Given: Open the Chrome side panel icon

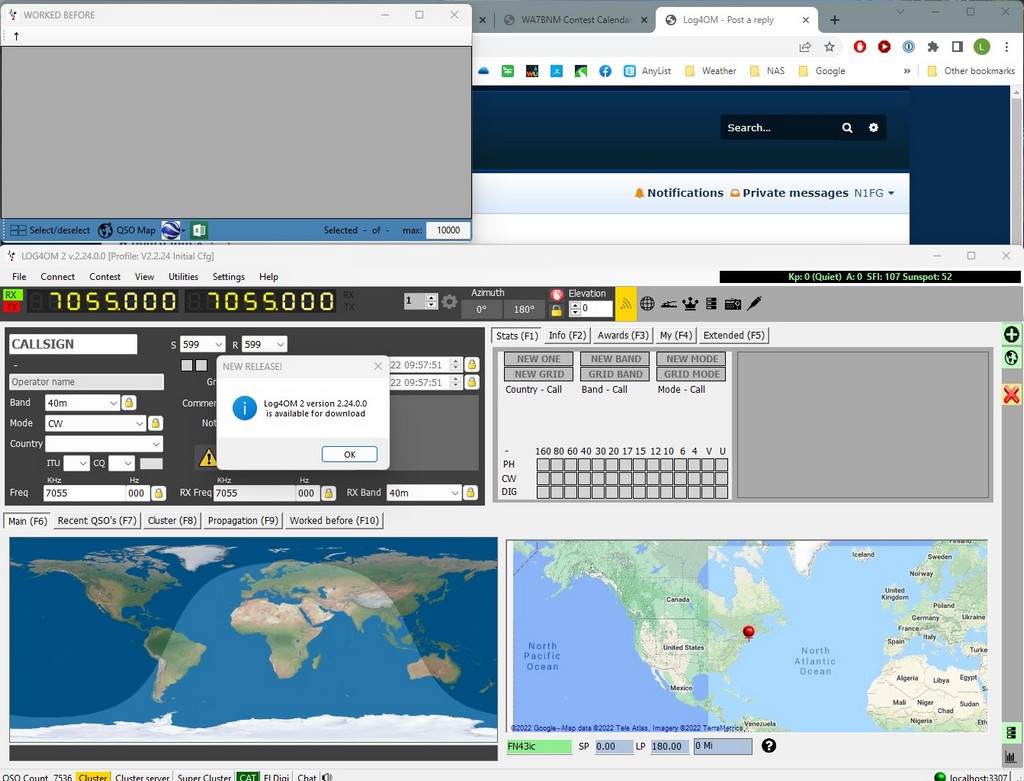Looking at the screenshot, I should coord(957,47).
